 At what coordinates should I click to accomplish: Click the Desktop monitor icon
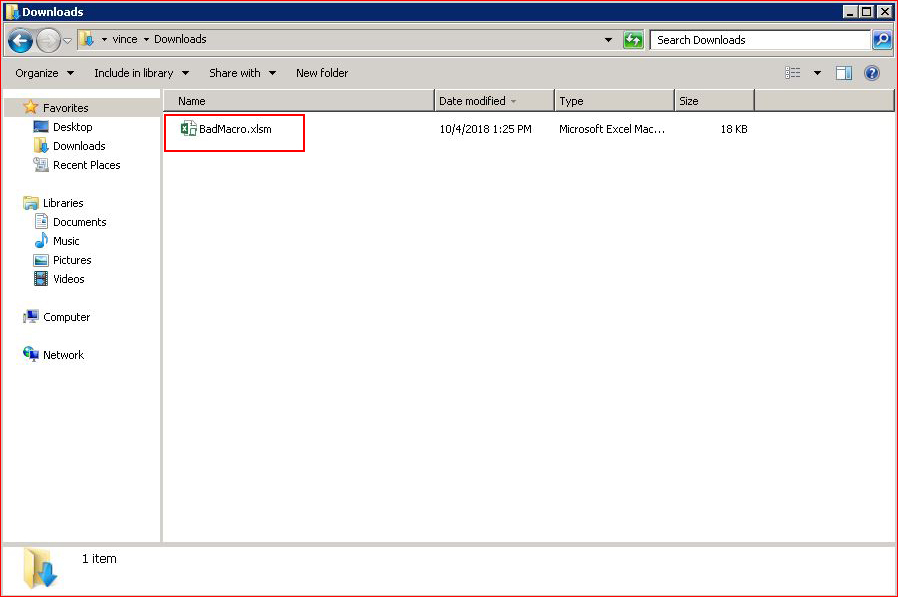[x=41, y=127]
